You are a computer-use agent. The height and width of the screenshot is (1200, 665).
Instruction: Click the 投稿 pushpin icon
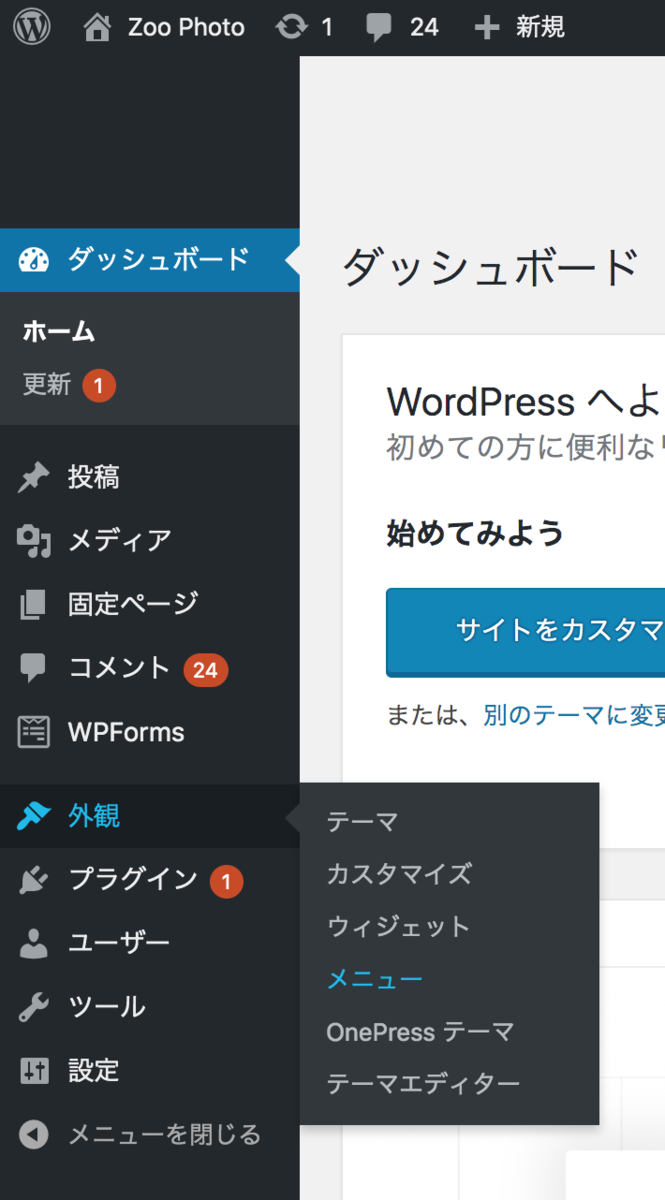pyautogui.click(x=33, y=478)
